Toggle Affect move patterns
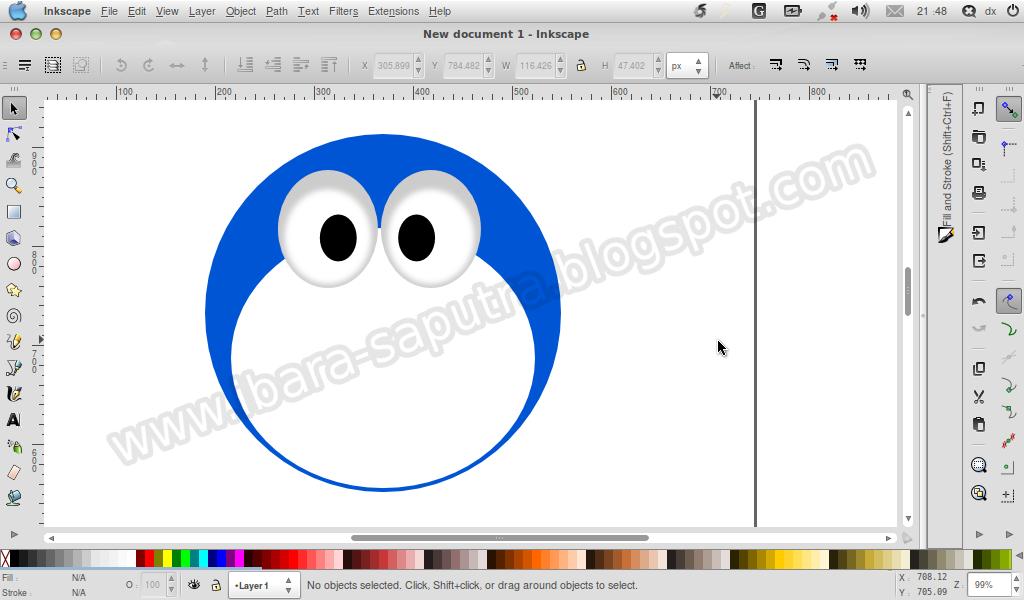 (x=860, y=65)
